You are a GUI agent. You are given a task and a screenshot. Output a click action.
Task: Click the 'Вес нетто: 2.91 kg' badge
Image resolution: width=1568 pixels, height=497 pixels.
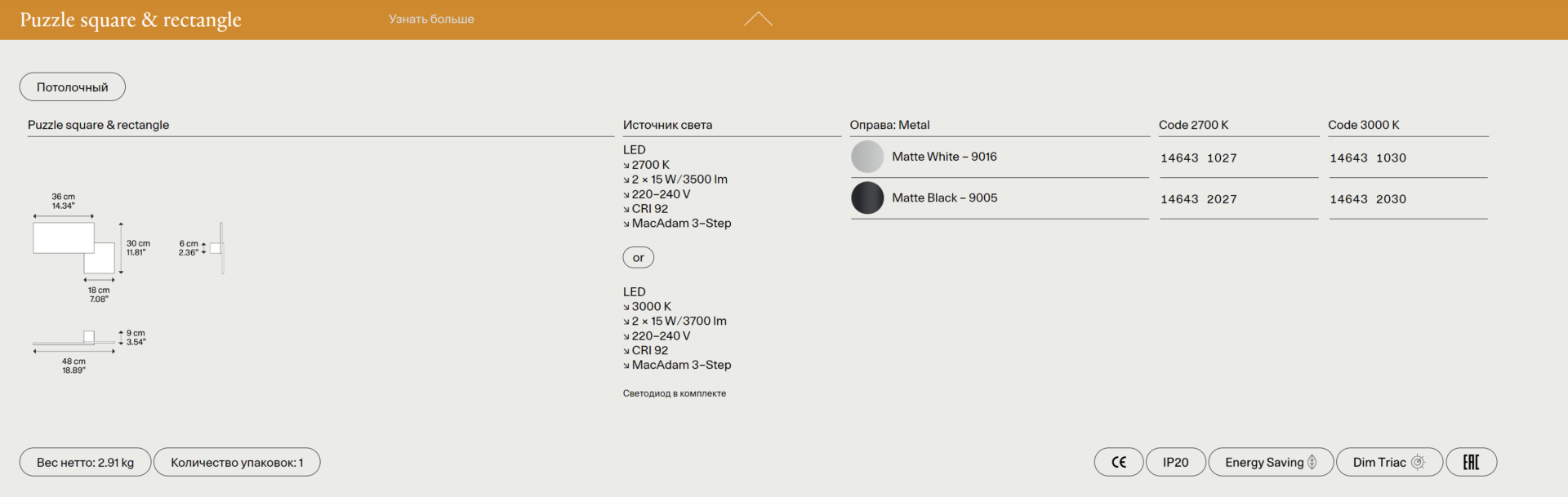click(x=85, y=462)
